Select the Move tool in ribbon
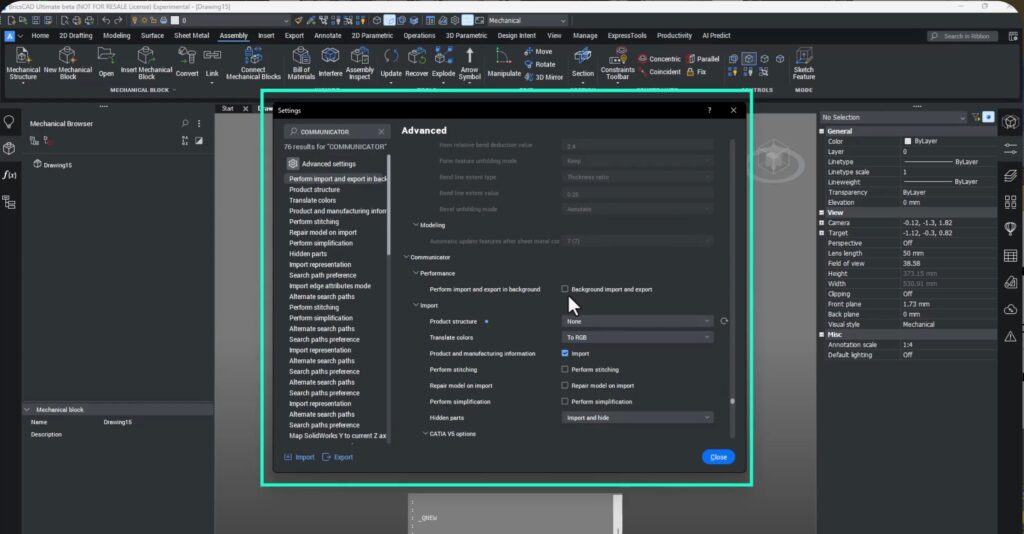The height and width of the screenshot is (534, 1024). (x=539, y=52)
